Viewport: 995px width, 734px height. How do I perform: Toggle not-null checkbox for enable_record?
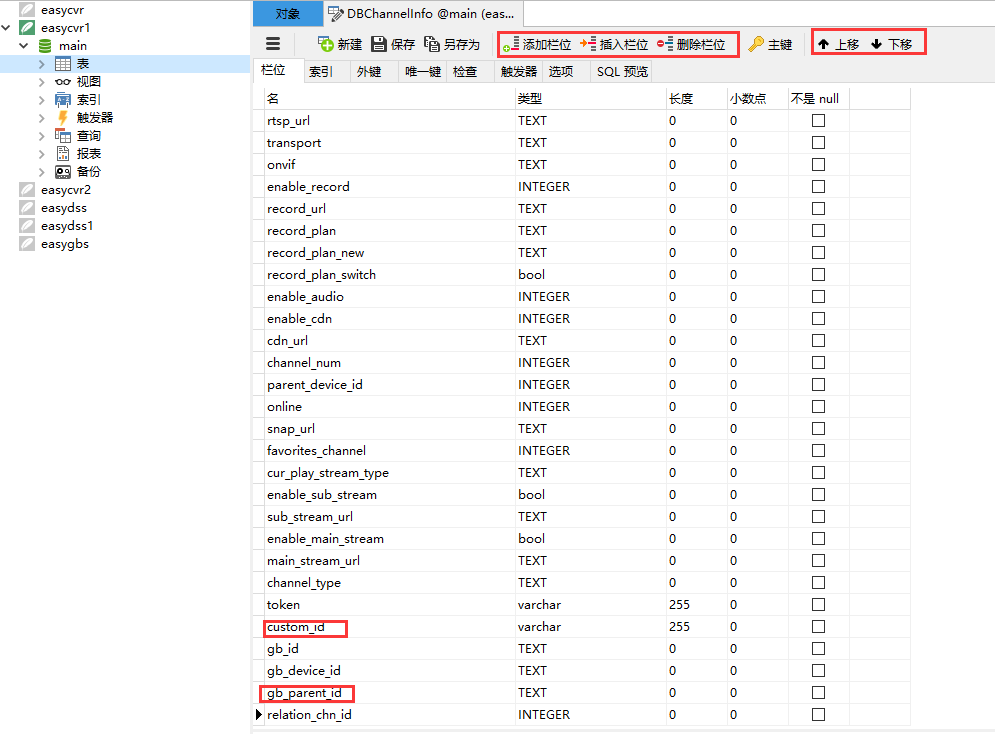(x=819, y=187)
